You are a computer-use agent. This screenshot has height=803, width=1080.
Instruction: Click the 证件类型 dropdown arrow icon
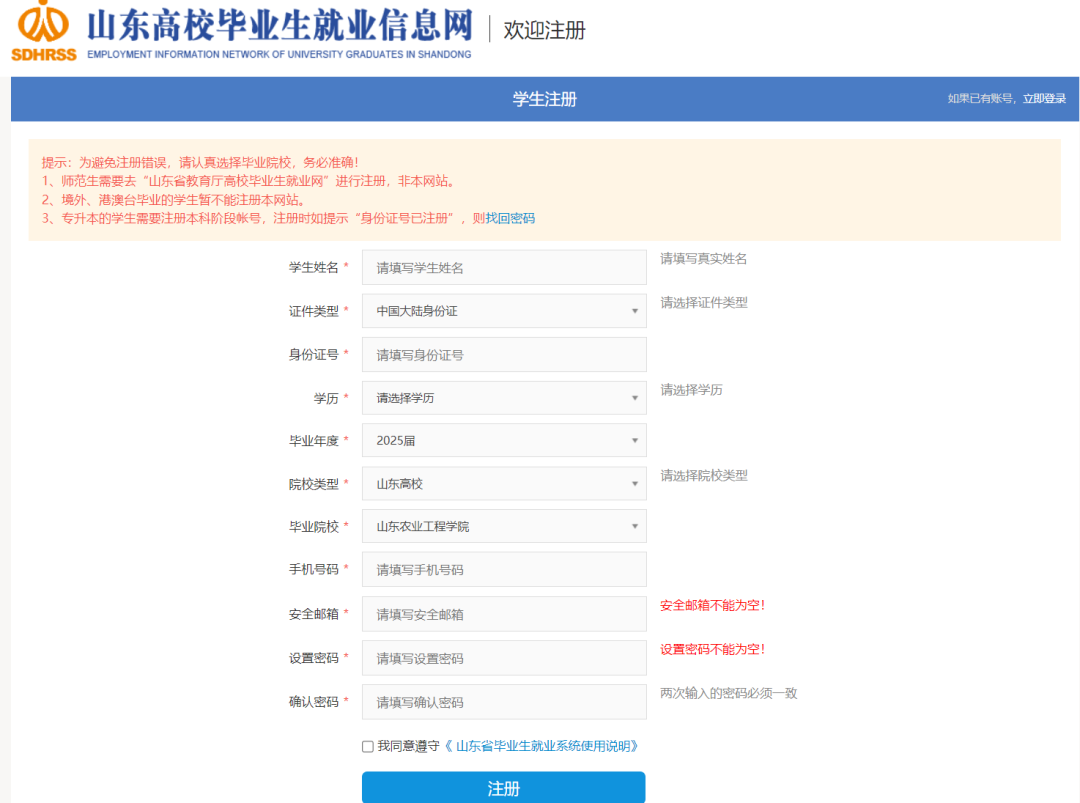click(x=634, y=311)
